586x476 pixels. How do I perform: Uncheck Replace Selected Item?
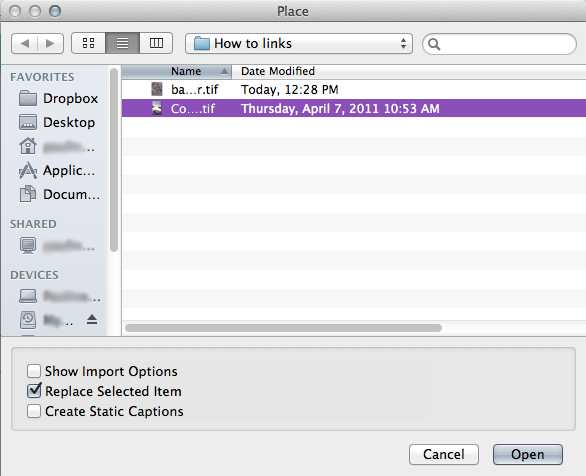pos(34,391)
